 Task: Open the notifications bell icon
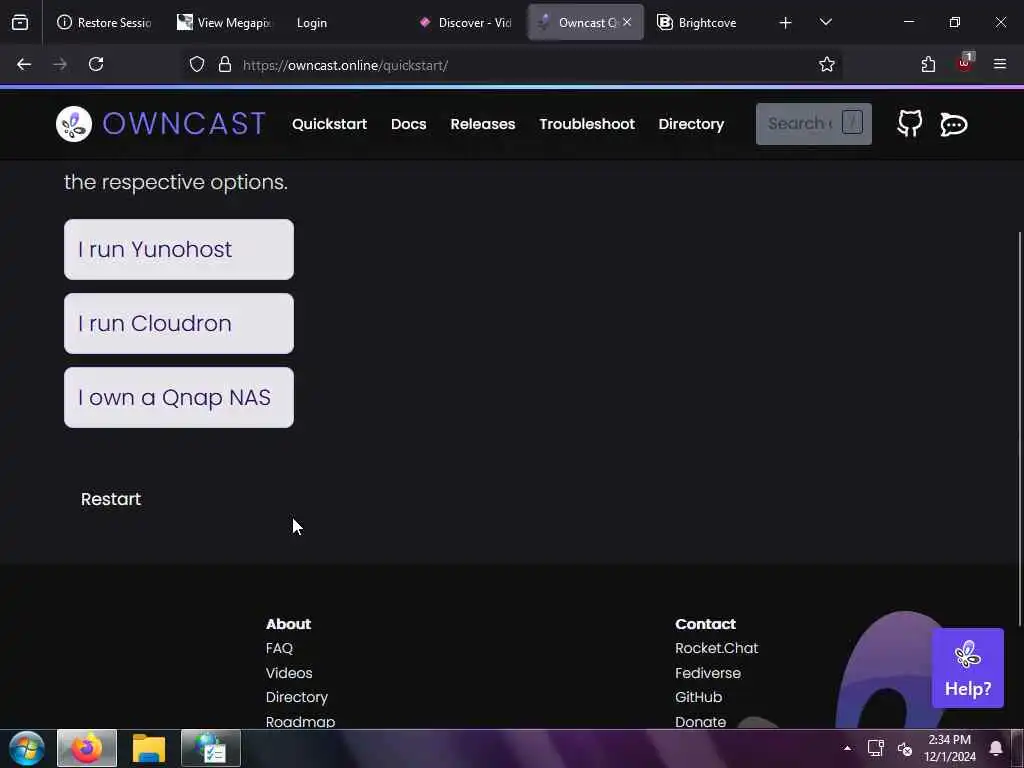click(x=995, y=748)
